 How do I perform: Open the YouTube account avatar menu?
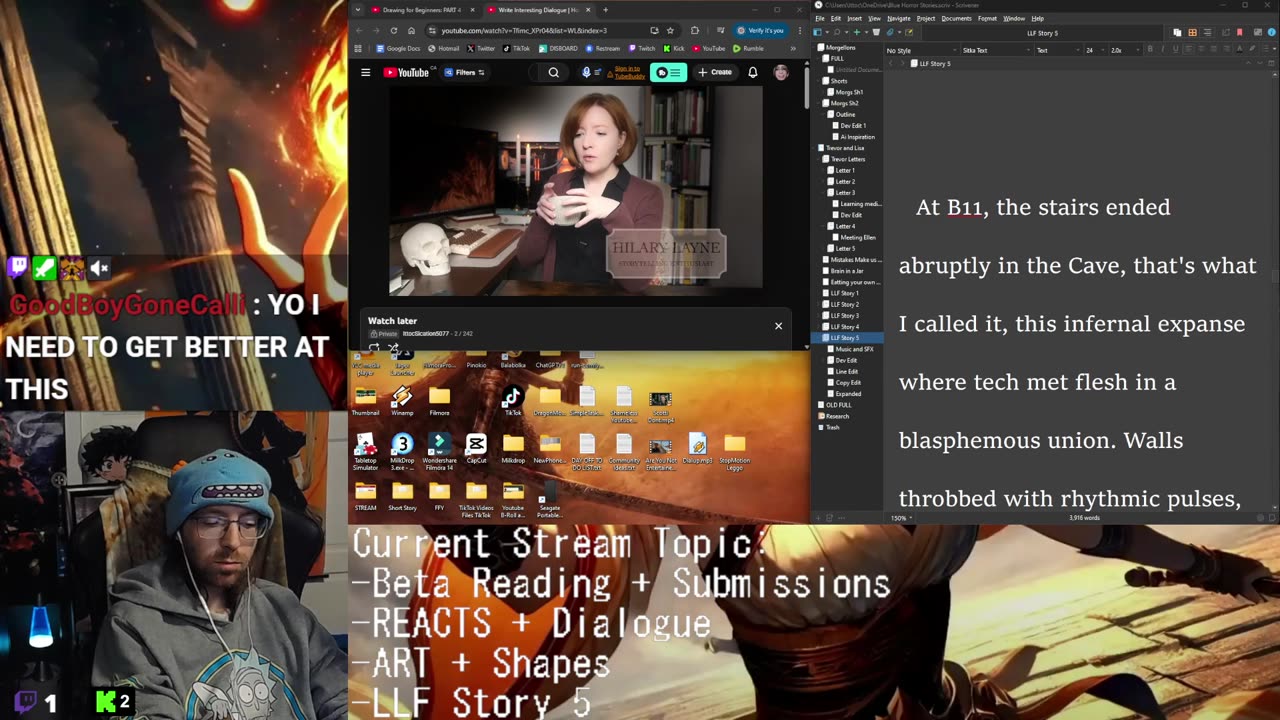coord(780,72)
